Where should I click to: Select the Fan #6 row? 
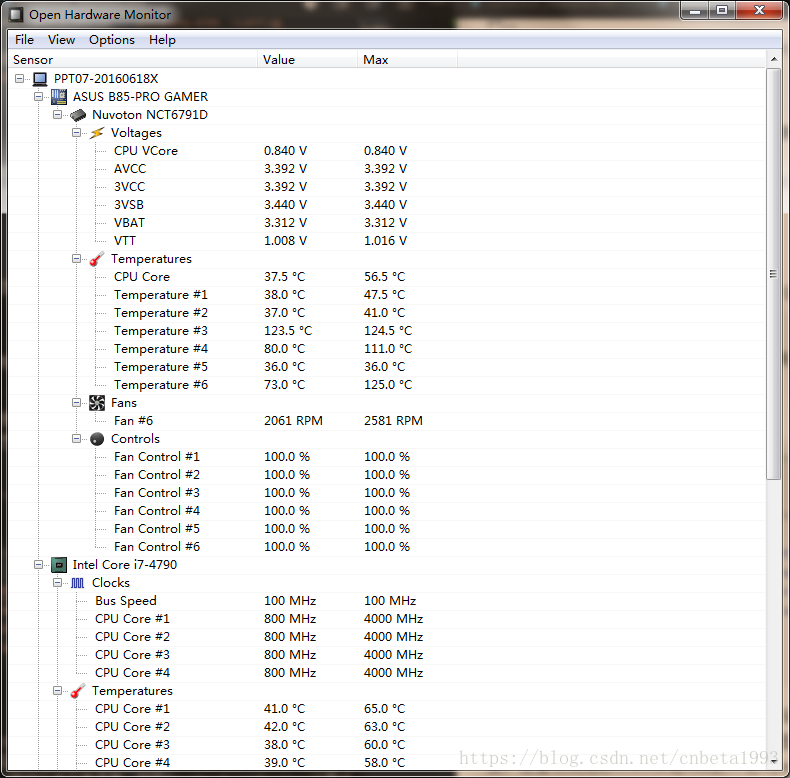point(387,421)
